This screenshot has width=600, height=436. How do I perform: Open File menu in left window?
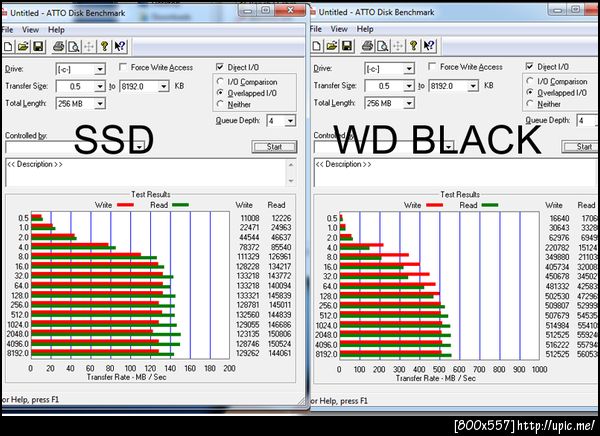[x=7, y=30]
